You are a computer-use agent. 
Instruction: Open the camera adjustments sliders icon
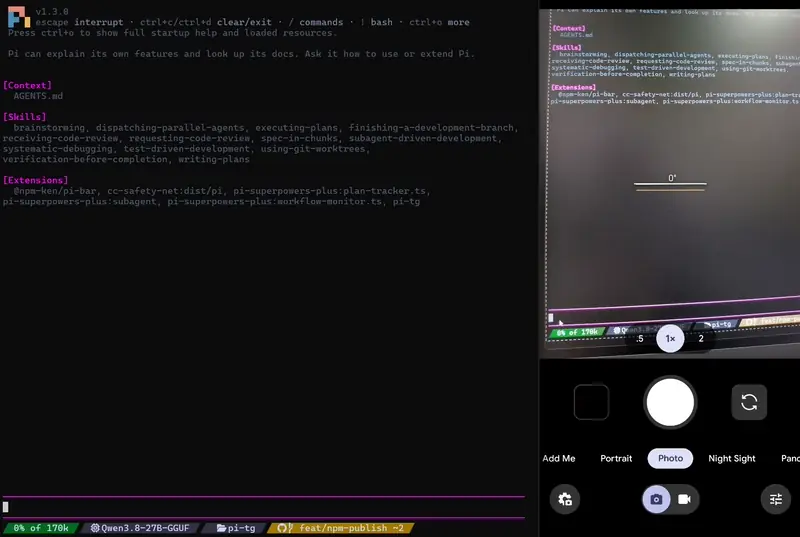[x=776, y=499]
